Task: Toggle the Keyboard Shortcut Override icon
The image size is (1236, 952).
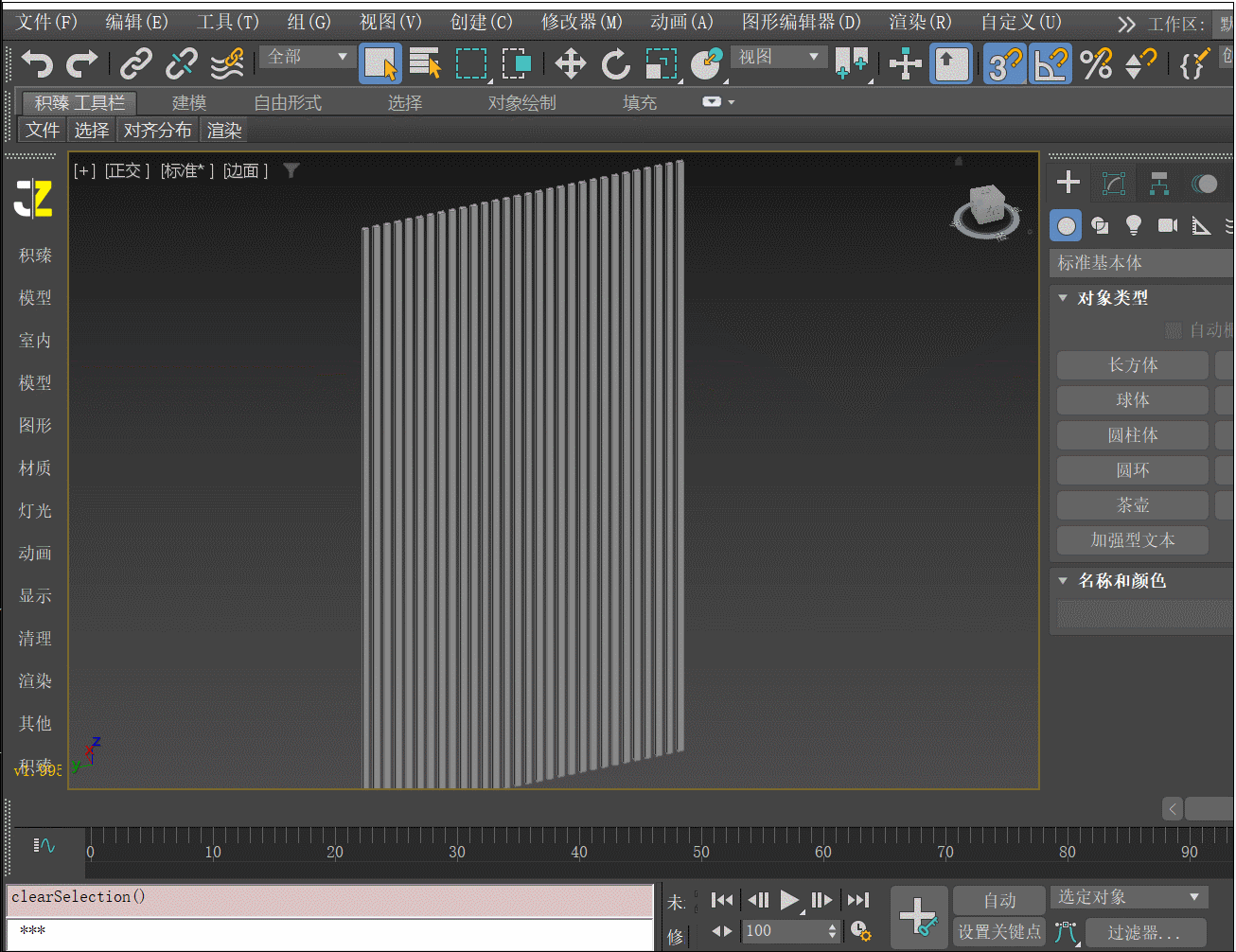Action: tap(951, 64)
